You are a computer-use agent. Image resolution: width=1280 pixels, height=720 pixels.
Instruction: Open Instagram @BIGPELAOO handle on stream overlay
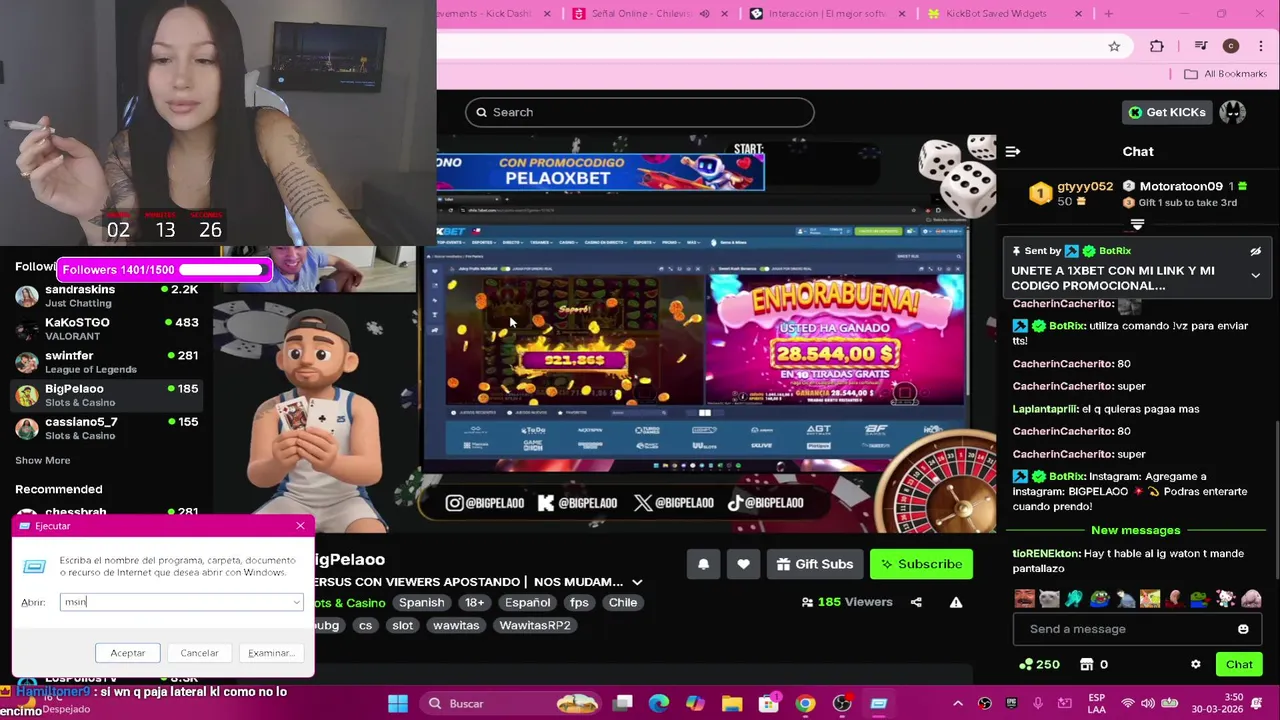pos(485,503)
